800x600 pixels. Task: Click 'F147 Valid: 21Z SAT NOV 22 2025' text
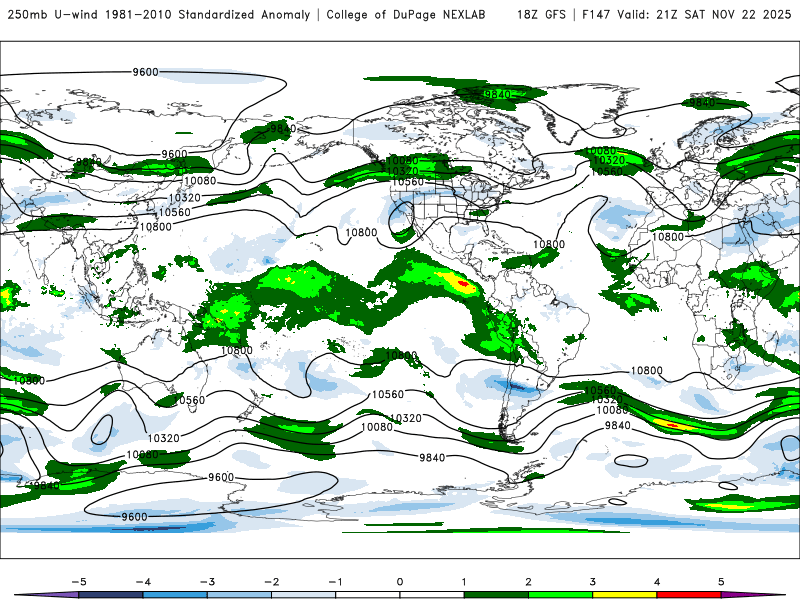[x=687, y=14]
